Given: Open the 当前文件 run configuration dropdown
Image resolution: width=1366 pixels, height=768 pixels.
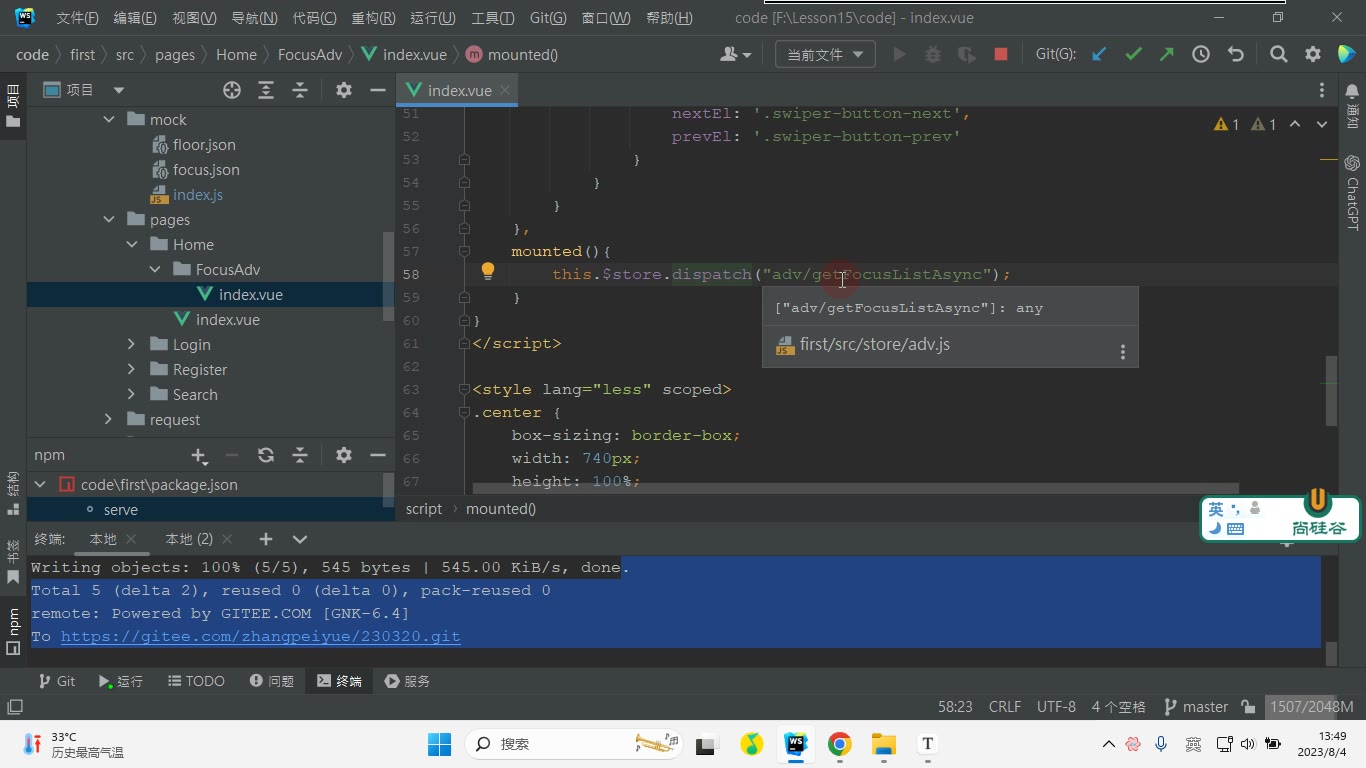Looking at the screenshot, I should [825, 55].
